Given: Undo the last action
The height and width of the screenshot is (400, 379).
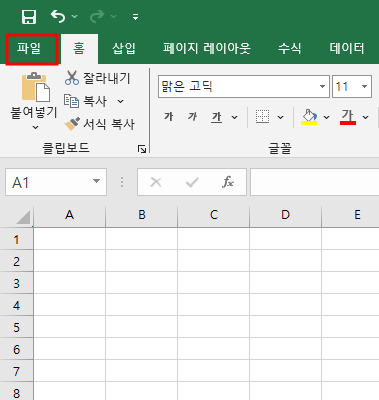Looking at the screenshot, I should click(58, 16).
